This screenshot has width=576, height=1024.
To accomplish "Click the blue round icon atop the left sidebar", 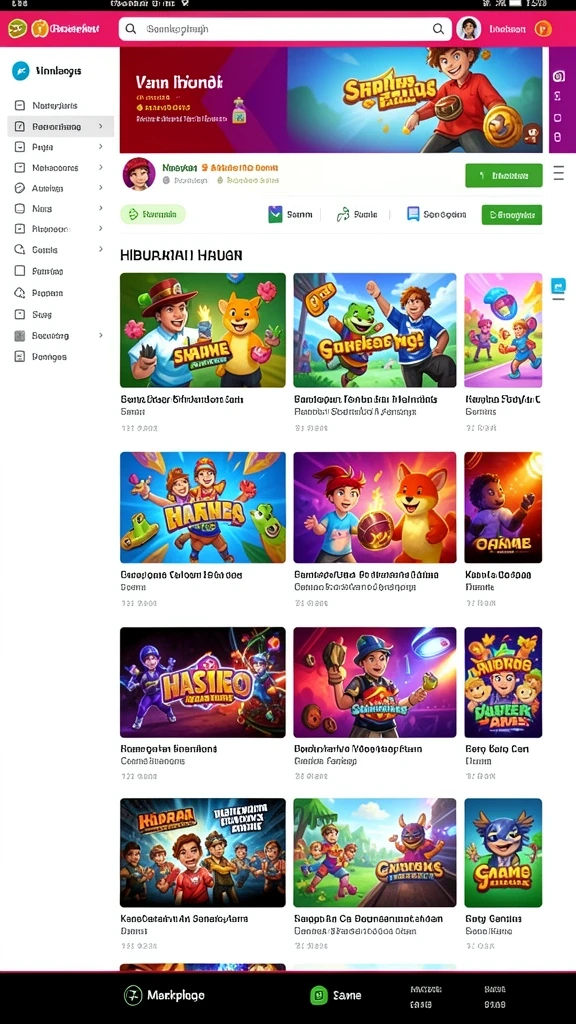I will (x=21, y=71).
